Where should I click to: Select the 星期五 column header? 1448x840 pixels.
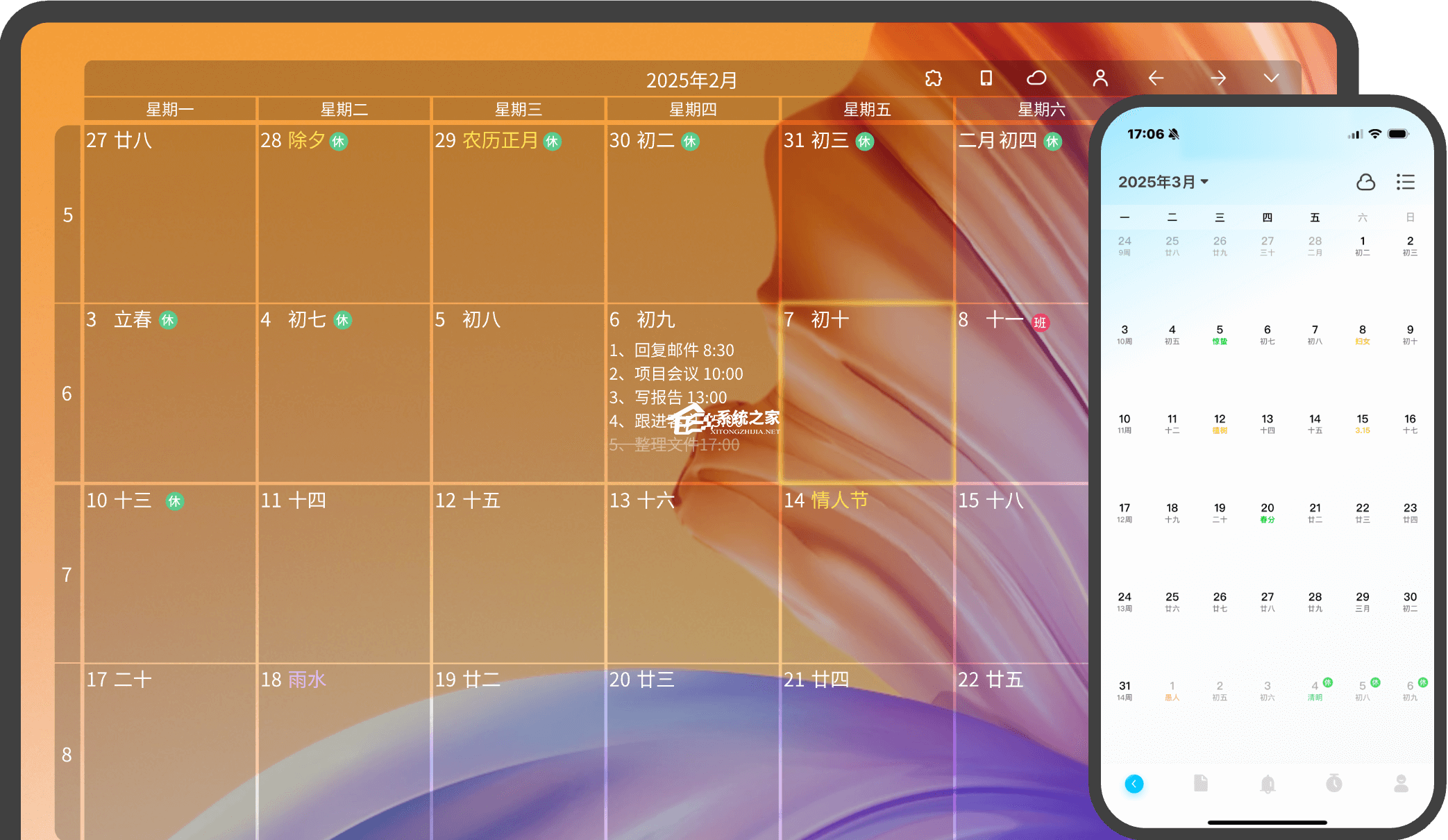point(867,109)
